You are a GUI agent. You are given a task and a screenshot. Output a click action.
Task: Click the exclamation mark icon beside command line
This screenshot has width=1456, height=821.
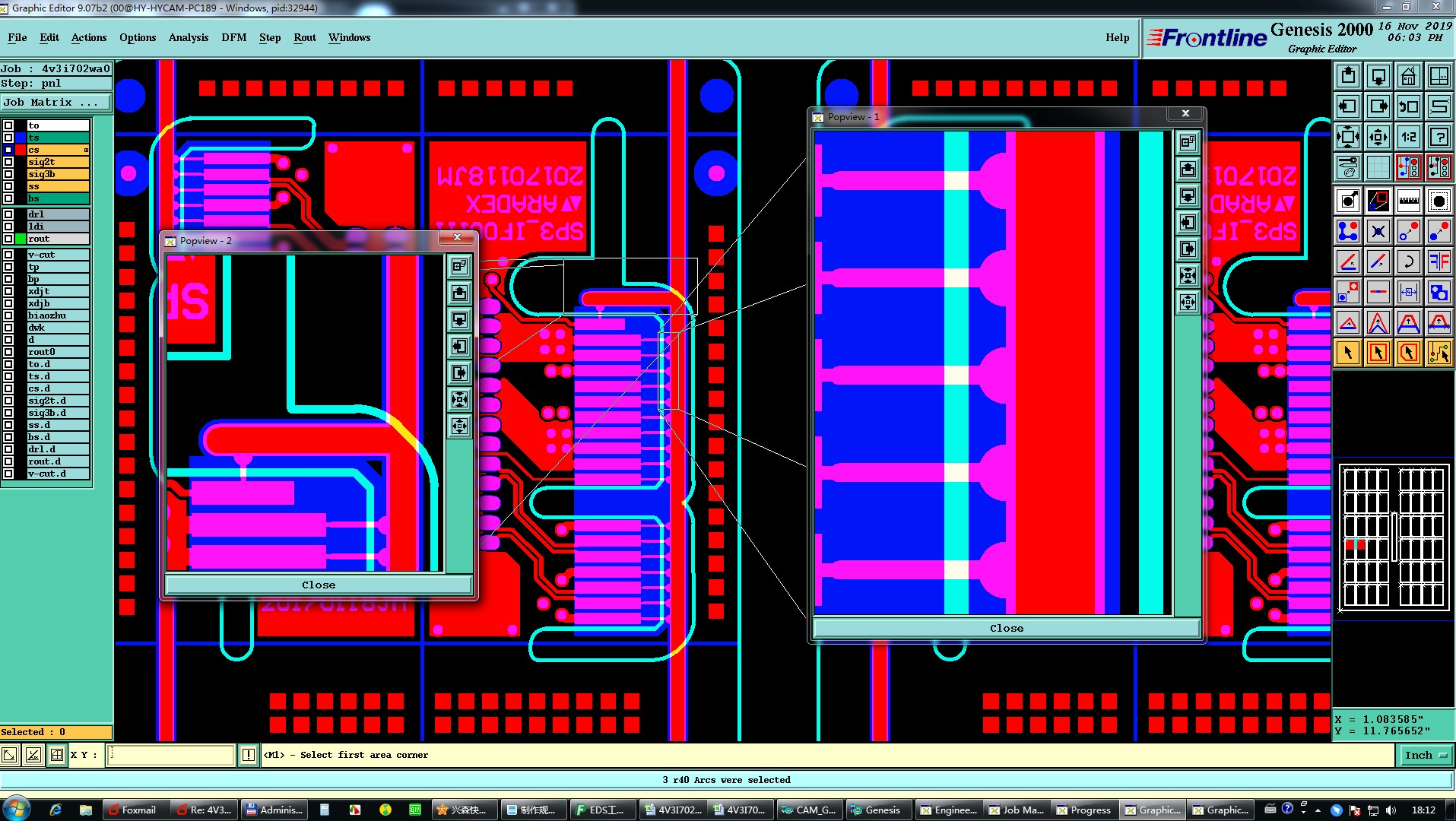249,755
